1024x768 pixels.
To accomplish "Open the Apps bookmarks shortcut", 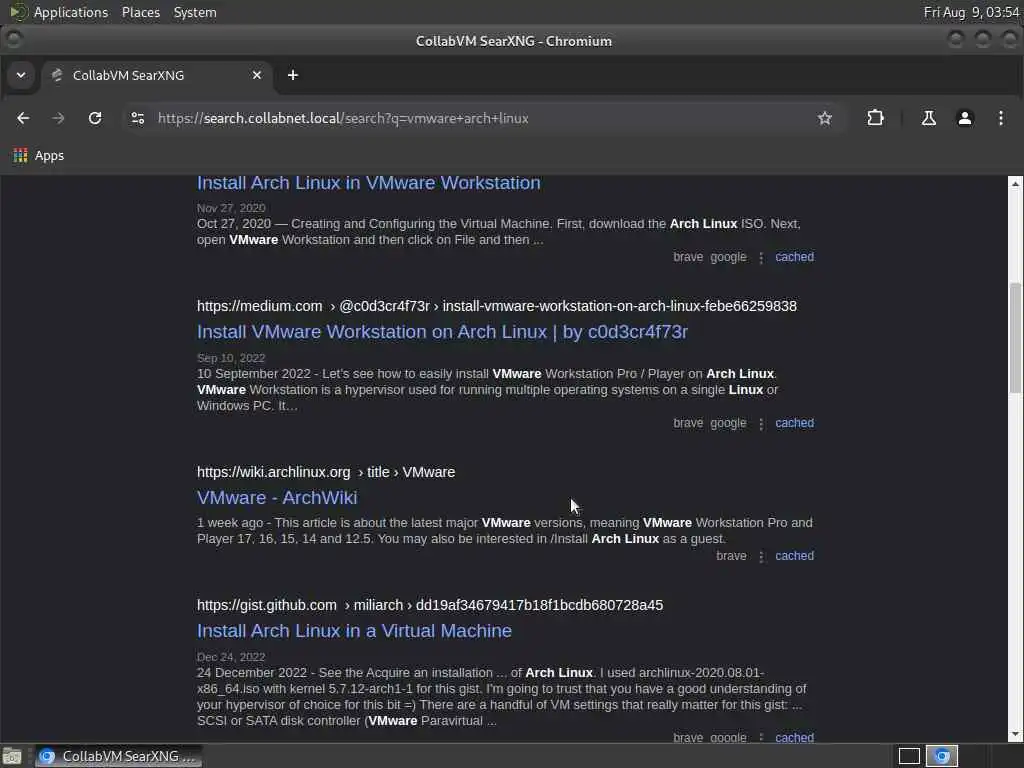I will [39, 155].
